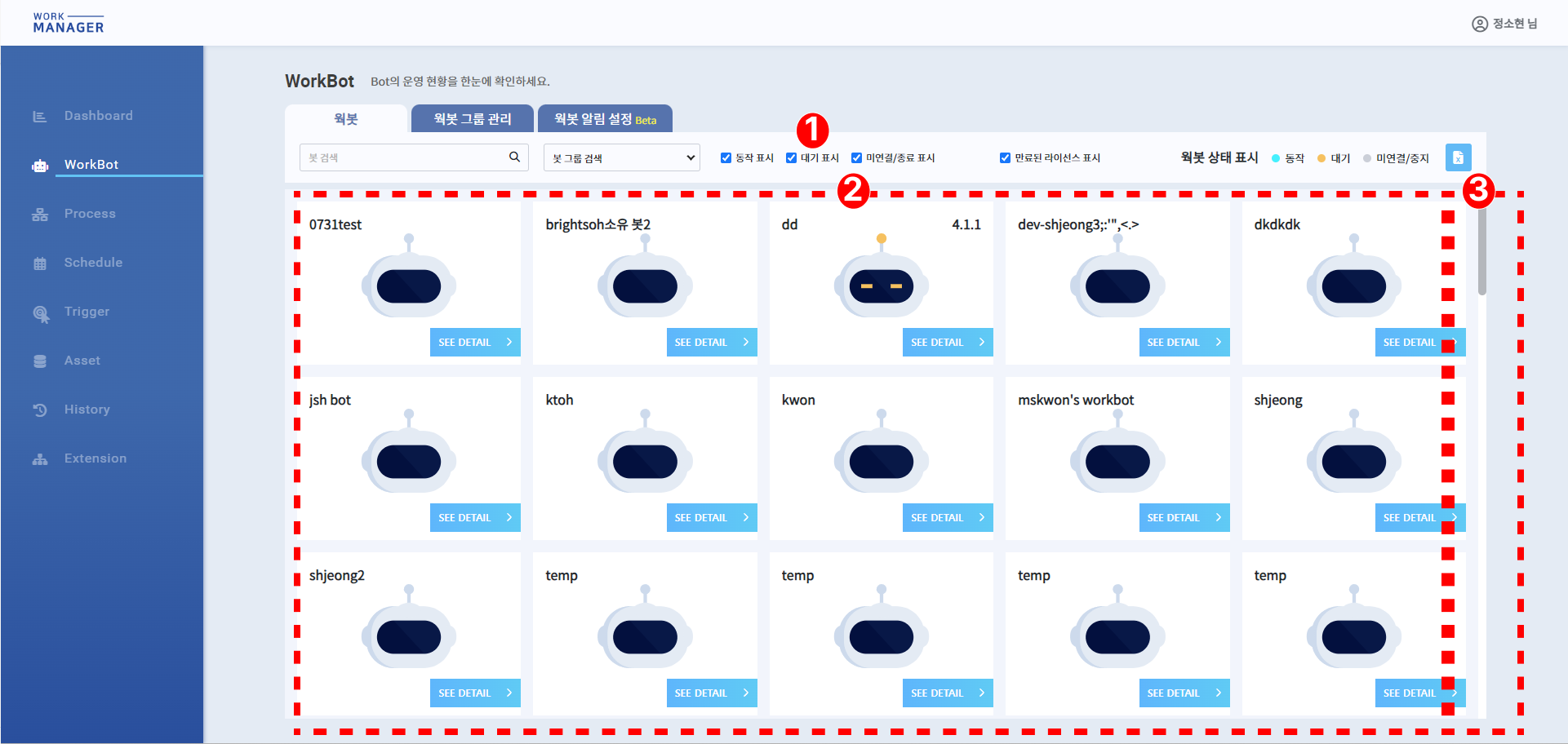Screen dimensions: 1568x744
Task: Click the dd bot robot image
Action: click(881, 277)
